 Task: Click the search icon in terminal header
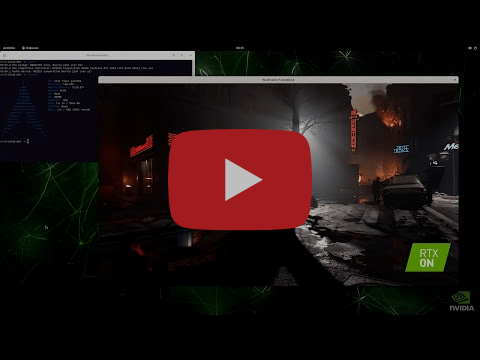click(x=174, y=55)
